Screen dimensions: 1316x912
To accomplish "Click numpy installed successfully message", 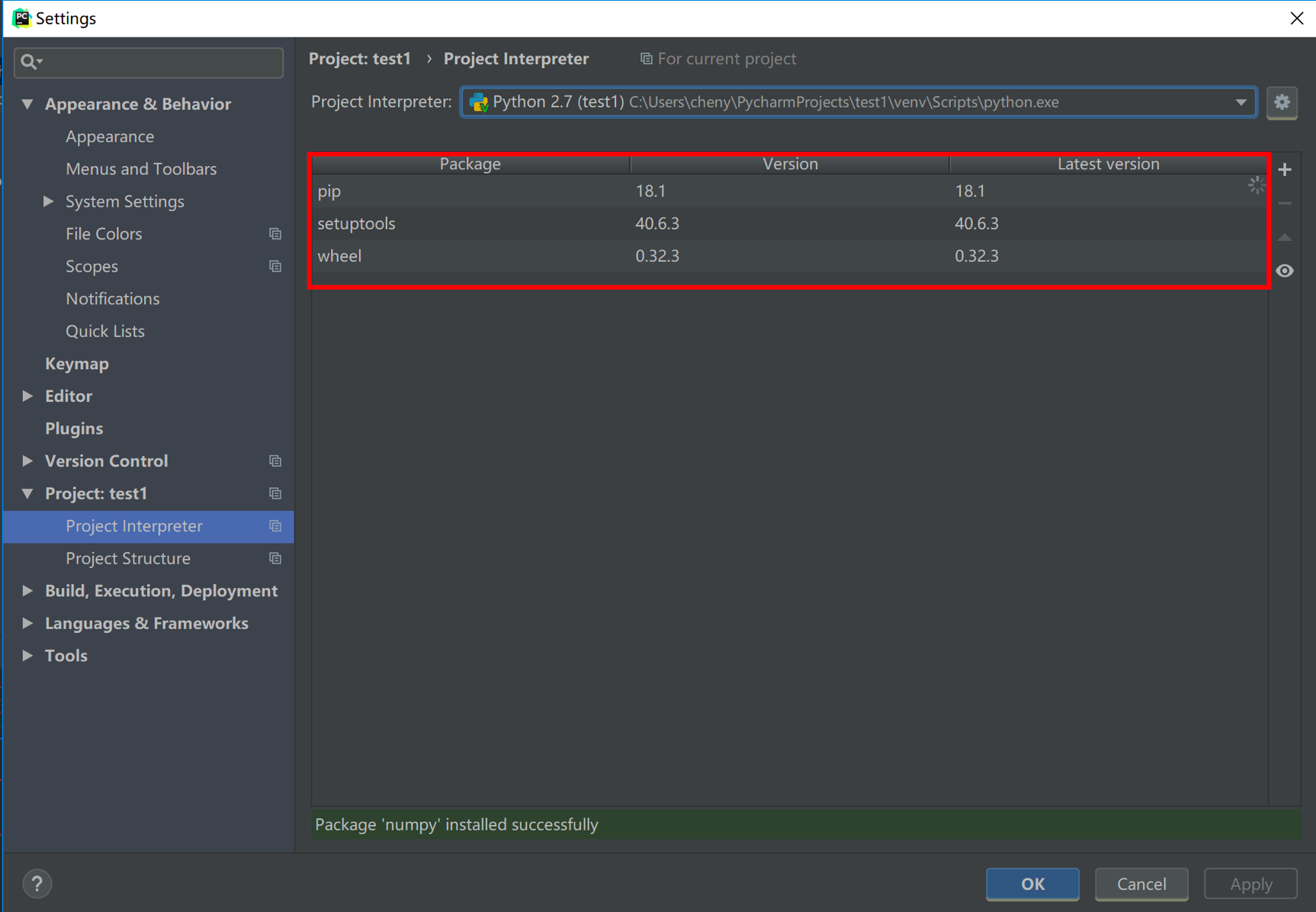I will [x=457, y=824].
